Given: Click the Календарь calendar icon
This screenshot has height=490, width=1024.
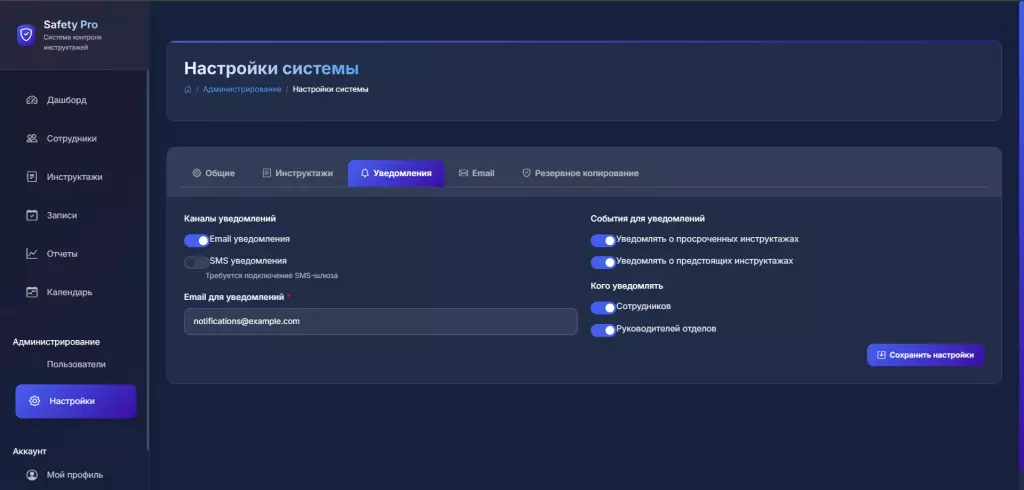Looking at the screenshot, I should [x=32, y=292].
